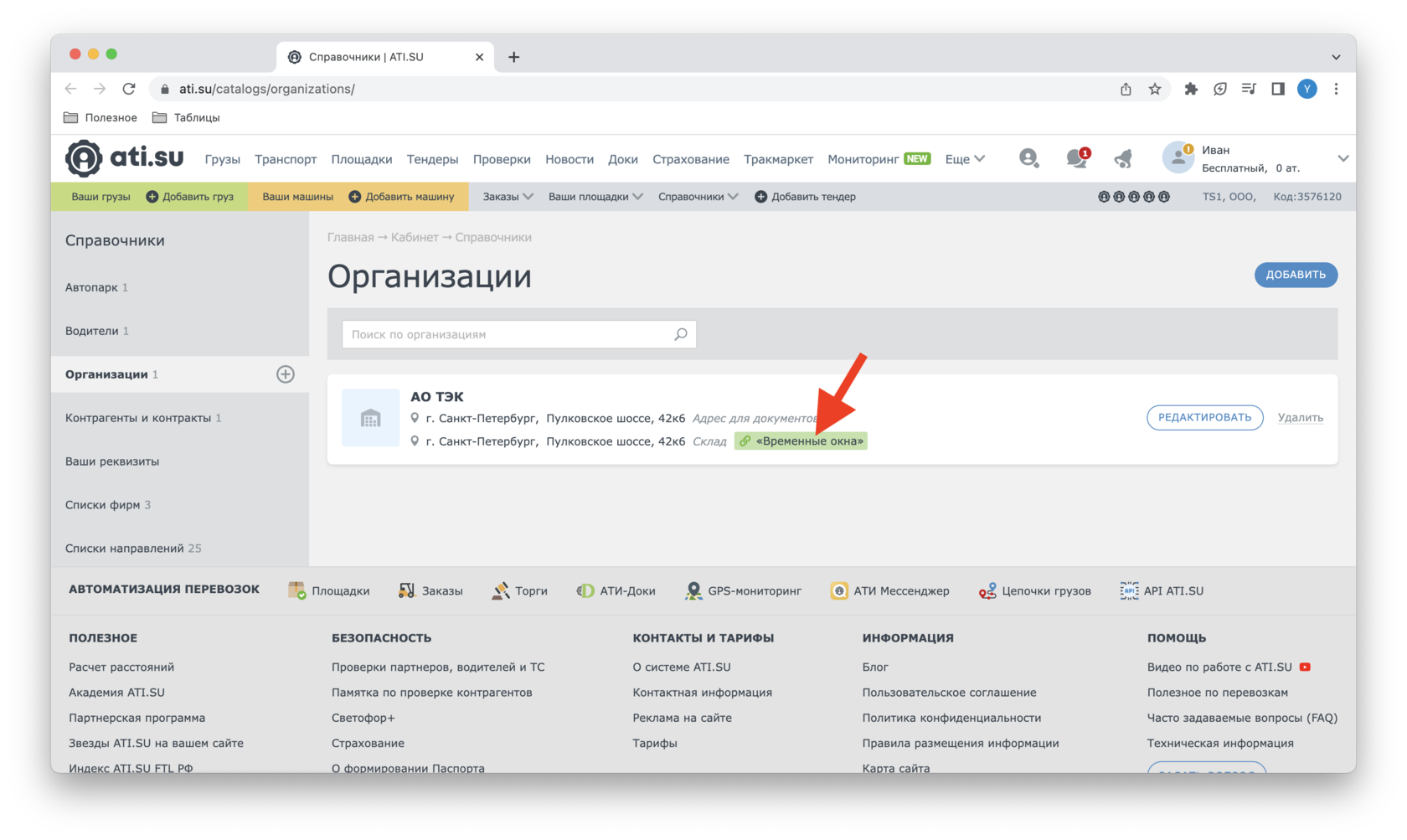
Task: Open Страхование menu item
Action: (691, 159)
